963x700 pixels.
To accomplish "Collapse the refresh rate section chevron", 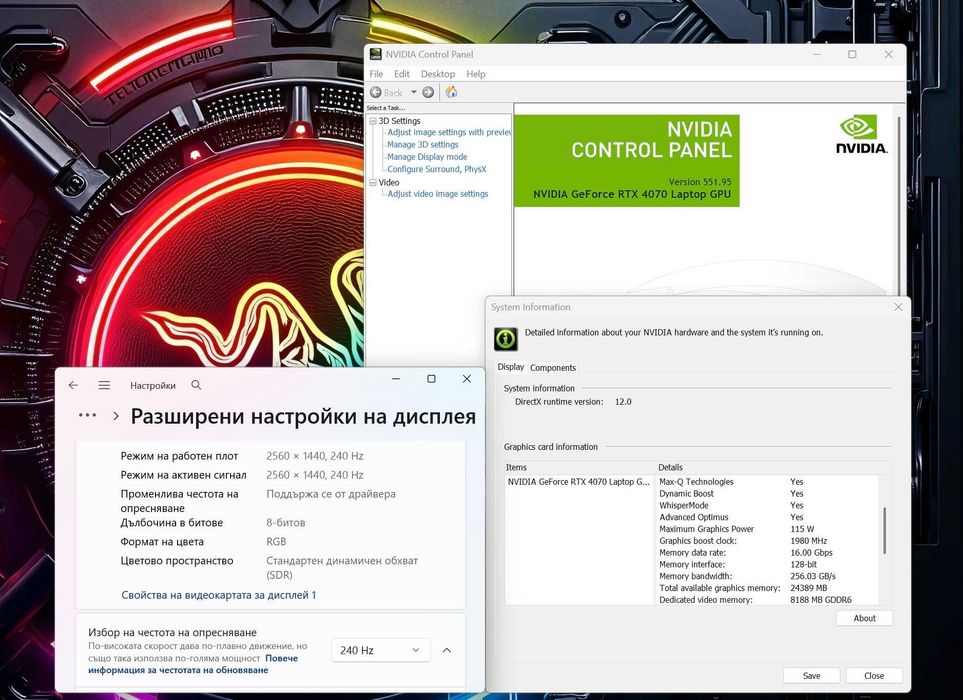I will 447,650.
